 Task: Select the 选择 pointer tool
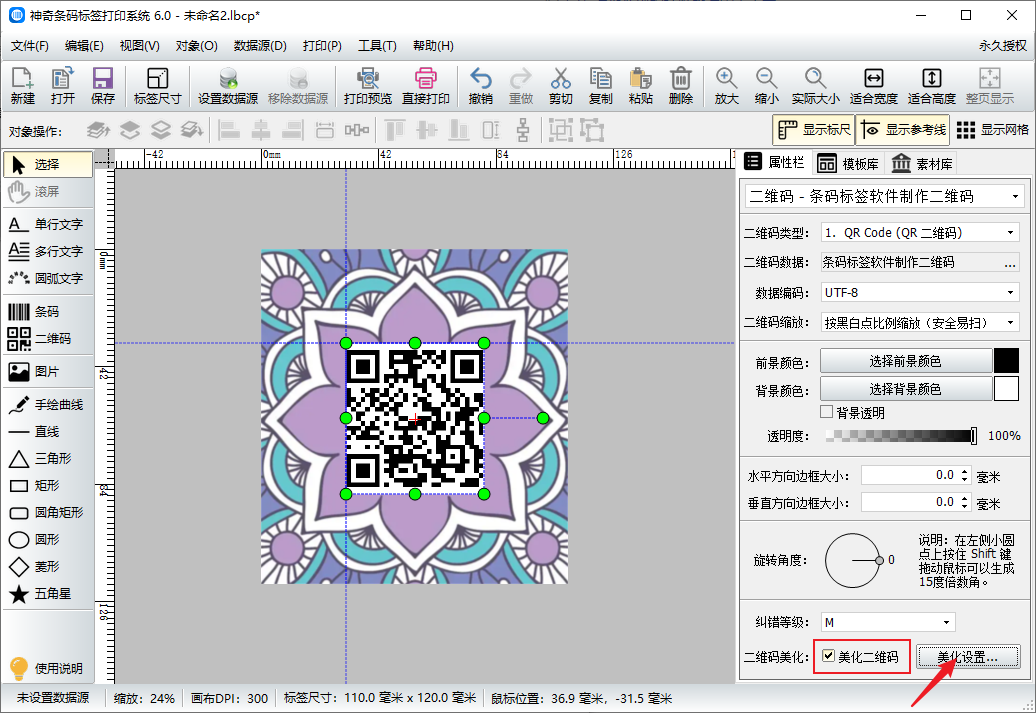(x=48, y=165)
